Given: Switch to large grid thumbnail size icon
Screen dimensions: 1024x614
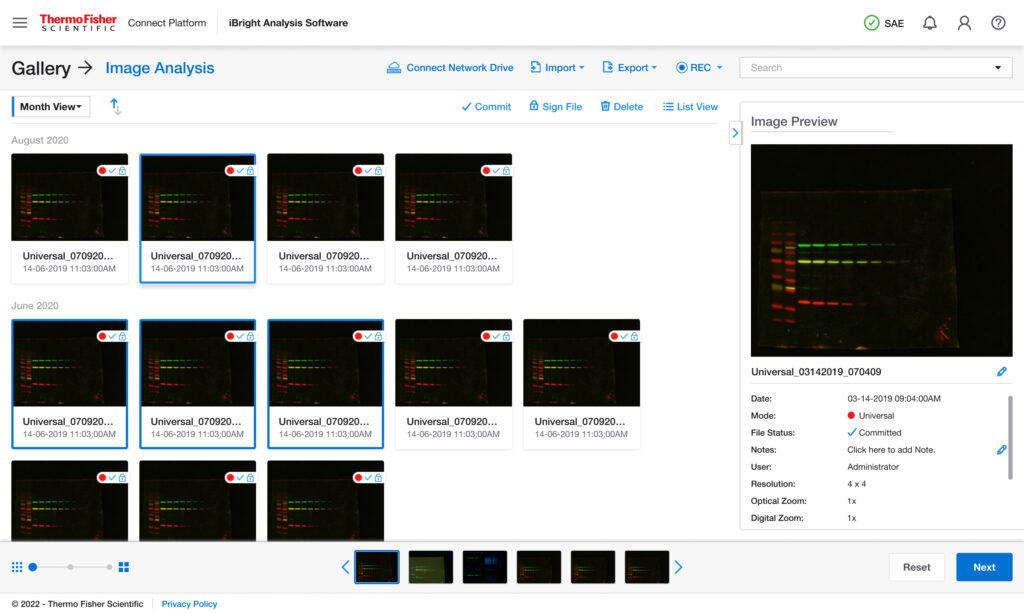Looking at the screenshot, I should 124,567.
